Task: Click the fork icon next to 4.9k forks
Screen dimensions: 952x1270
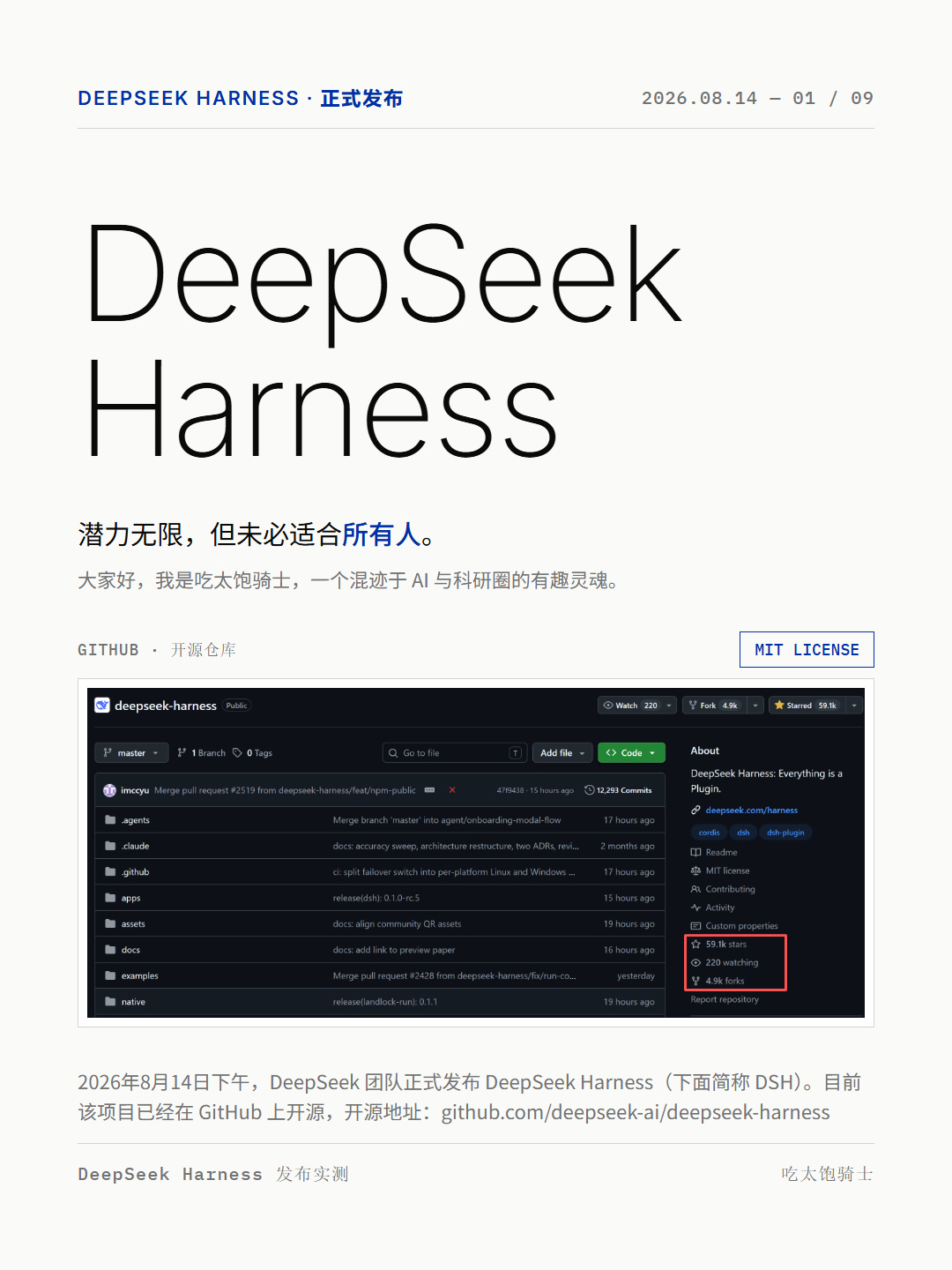Action: (695, 981)
